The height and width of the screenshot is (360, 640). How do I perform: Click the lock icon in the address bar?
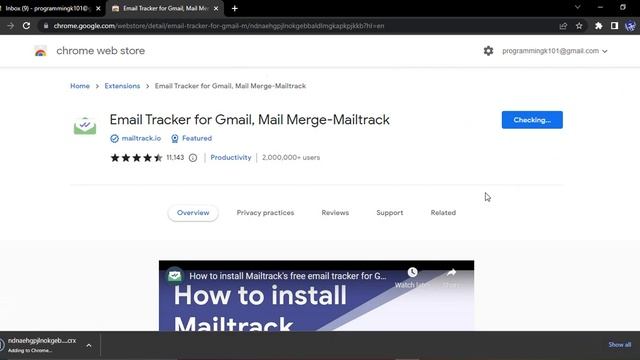[46, 26]
